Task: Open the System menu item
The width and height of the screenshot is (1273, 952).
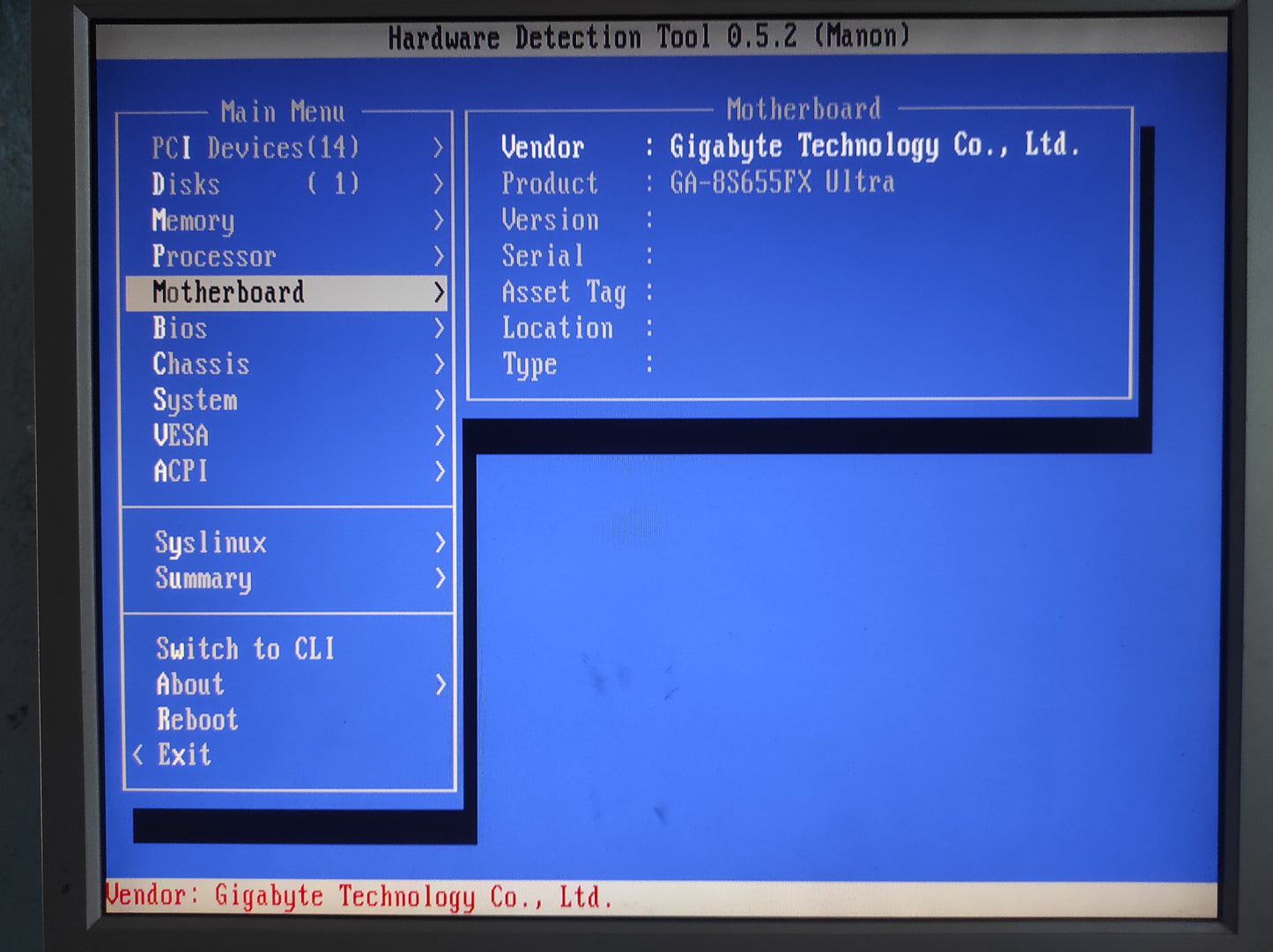Action: [196, 401]
